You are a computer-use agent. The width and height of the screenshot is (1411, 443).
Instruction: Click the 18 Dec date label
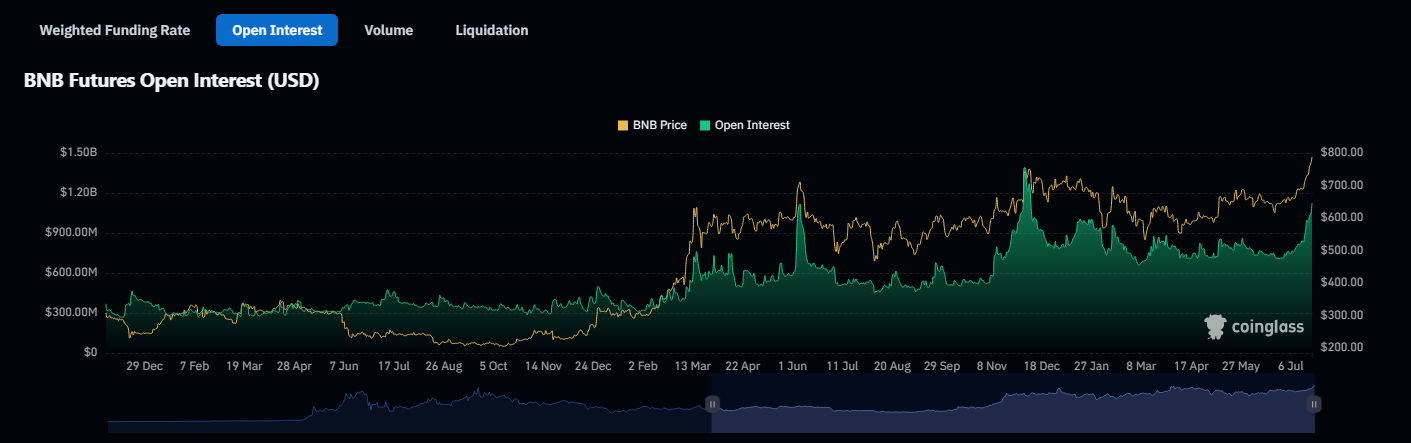[1043, 367]
